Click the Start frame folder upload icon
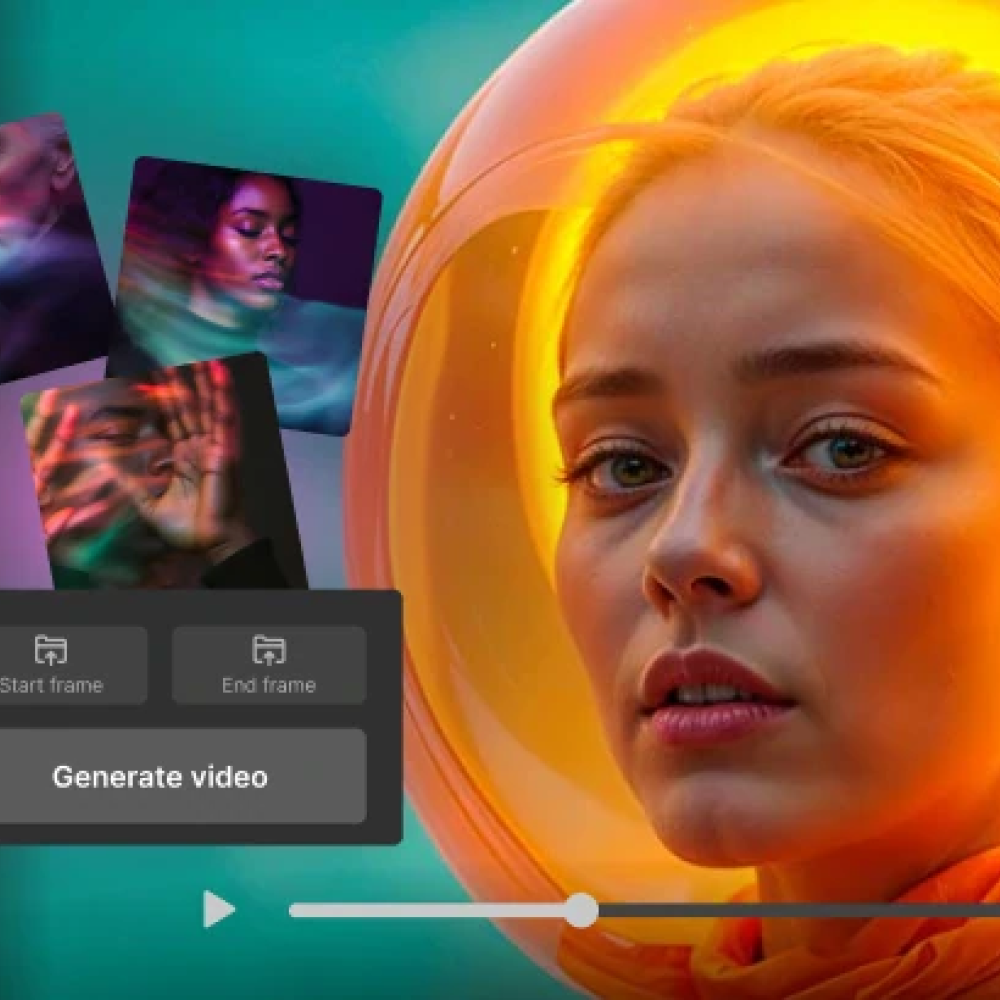The width and height of the screenshot is (1000, 1000). [51, 650]
